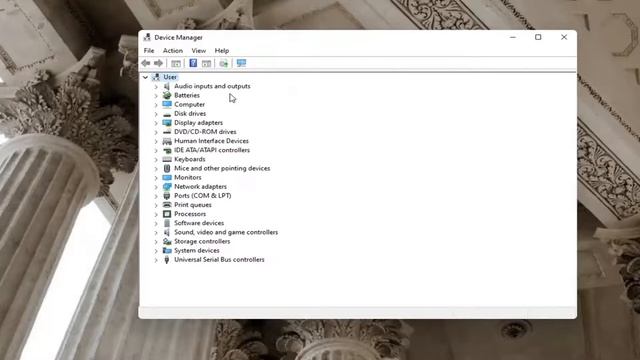Expand the IDE ATA/ATAPI controllers category
The width and height of the screenshot is (640, 360).
click(x=156, y=150)
